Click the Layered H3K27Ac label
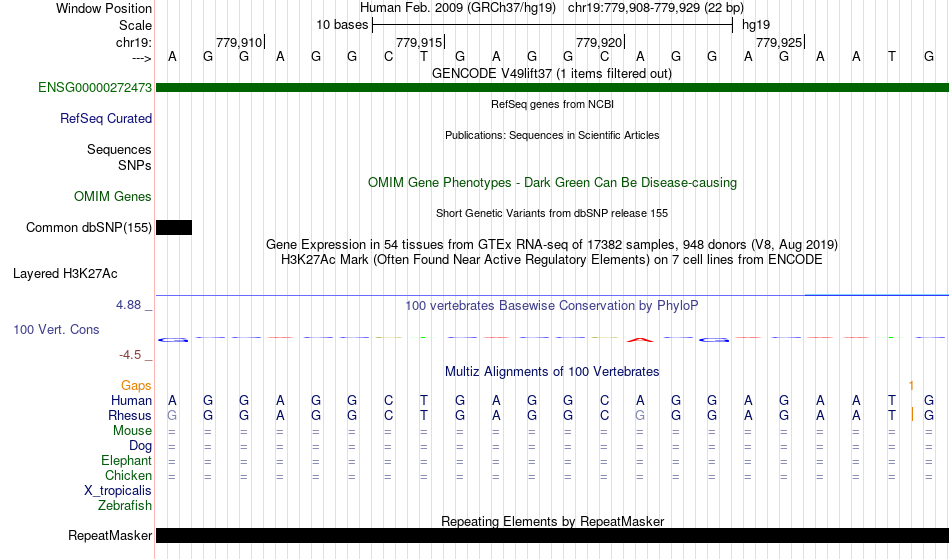Screen dimensions: 950x559 [65, 273]
